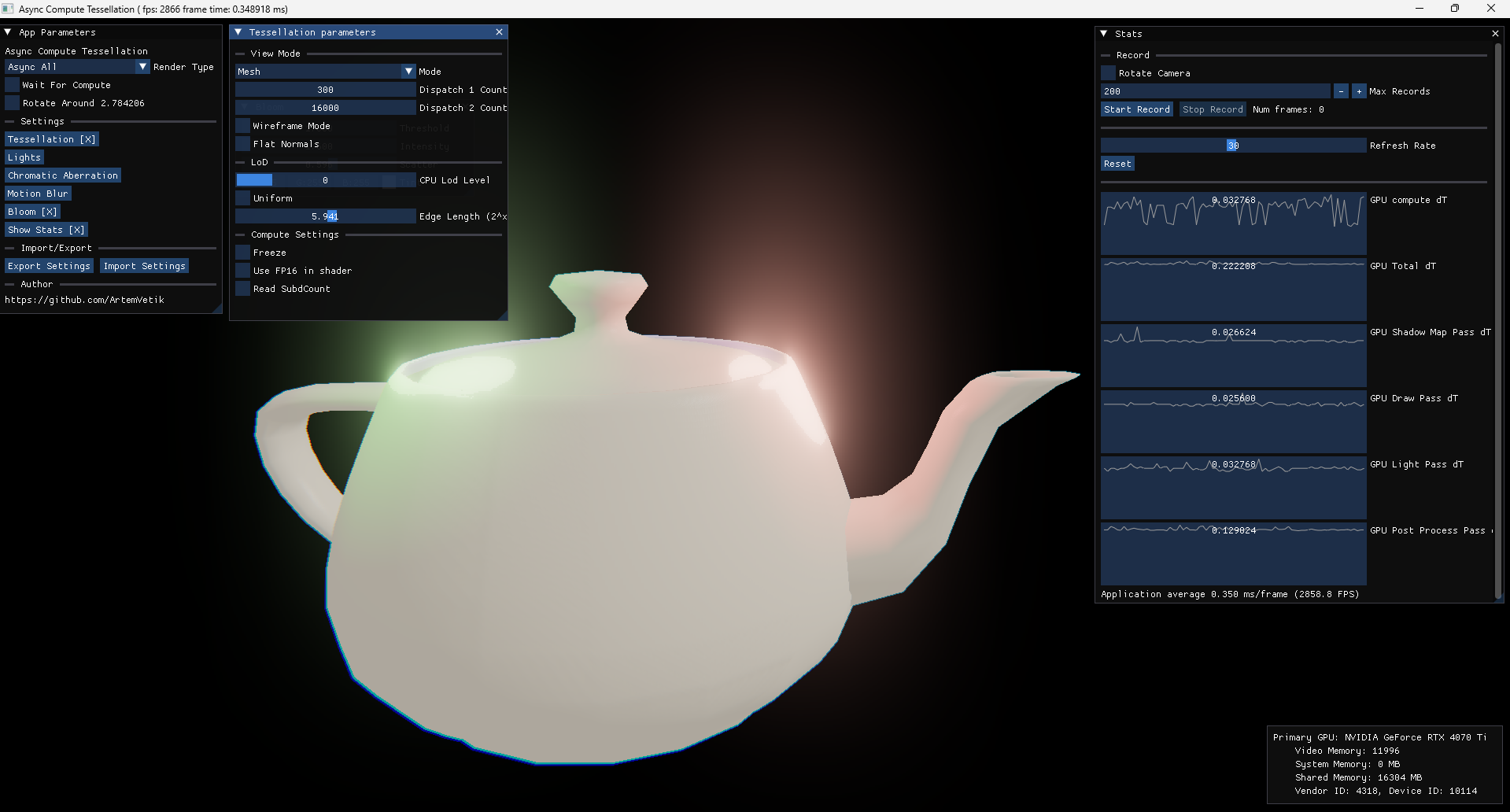Adjust the CPU Lod Level slider
This screenshot has width=1510, height=812.
[325, 180]
